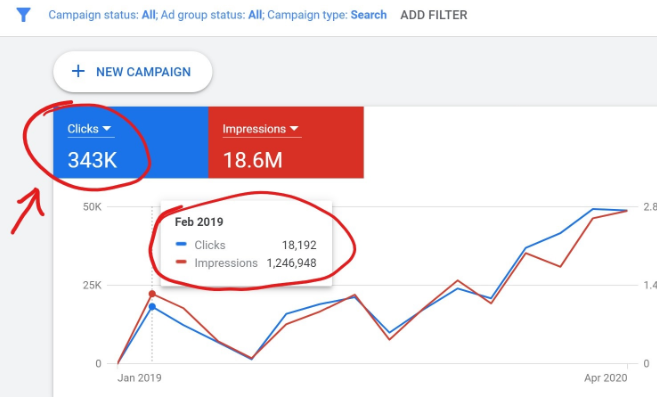Click the blue Clicks data point for Feb 2019

tap(152, 307)
